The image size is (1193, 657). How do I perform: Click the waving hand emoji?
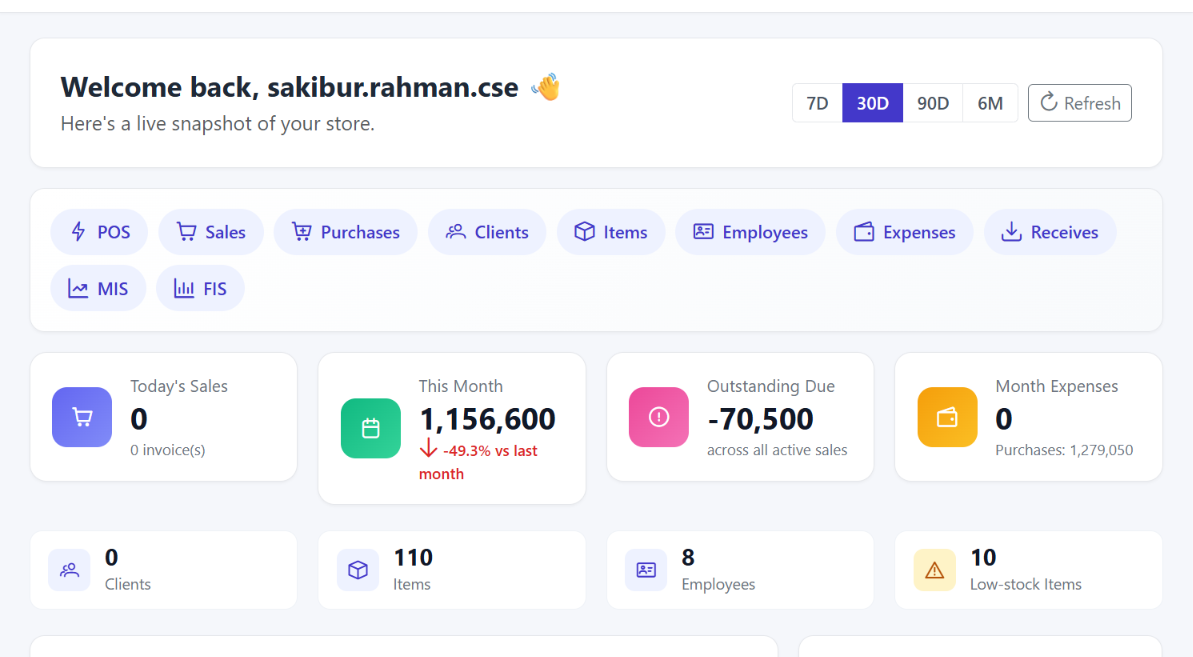pos(546,87)
